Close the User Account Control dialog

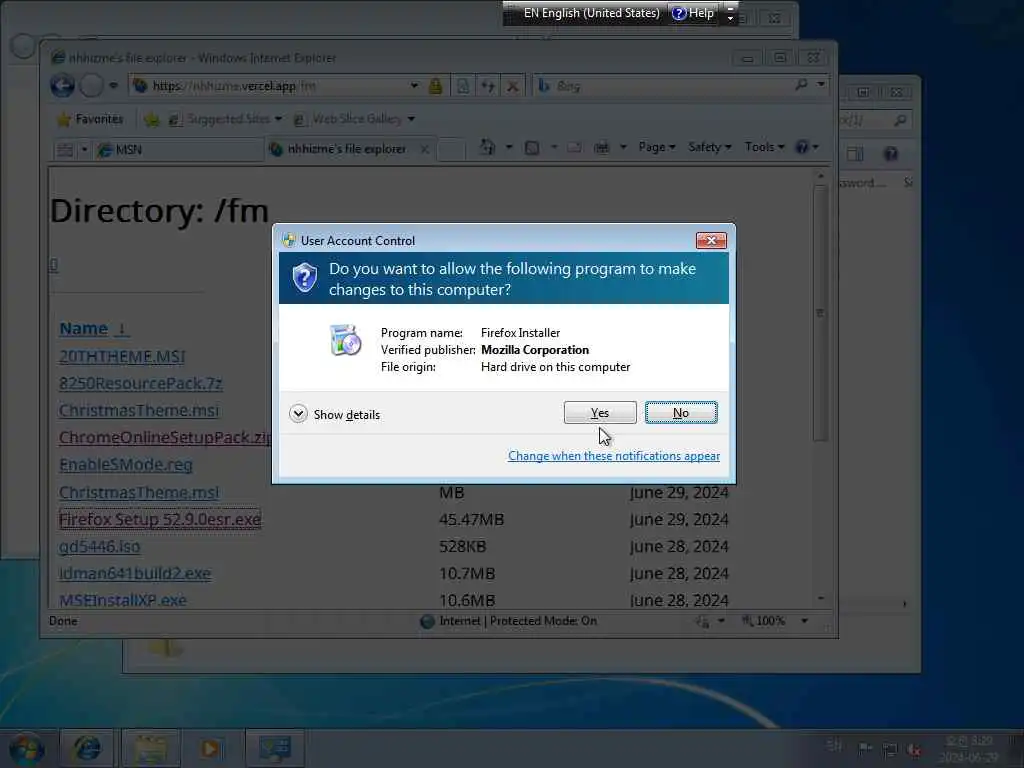711,240
